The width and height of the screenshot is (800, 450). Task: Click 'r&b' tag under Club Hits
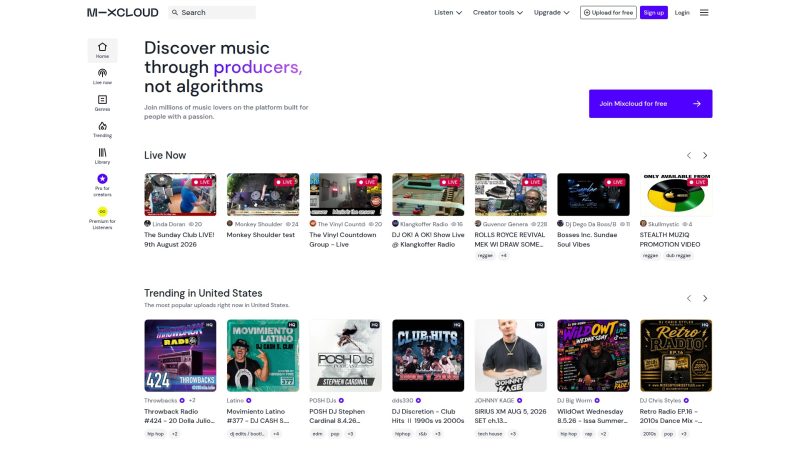click(422, 434)
